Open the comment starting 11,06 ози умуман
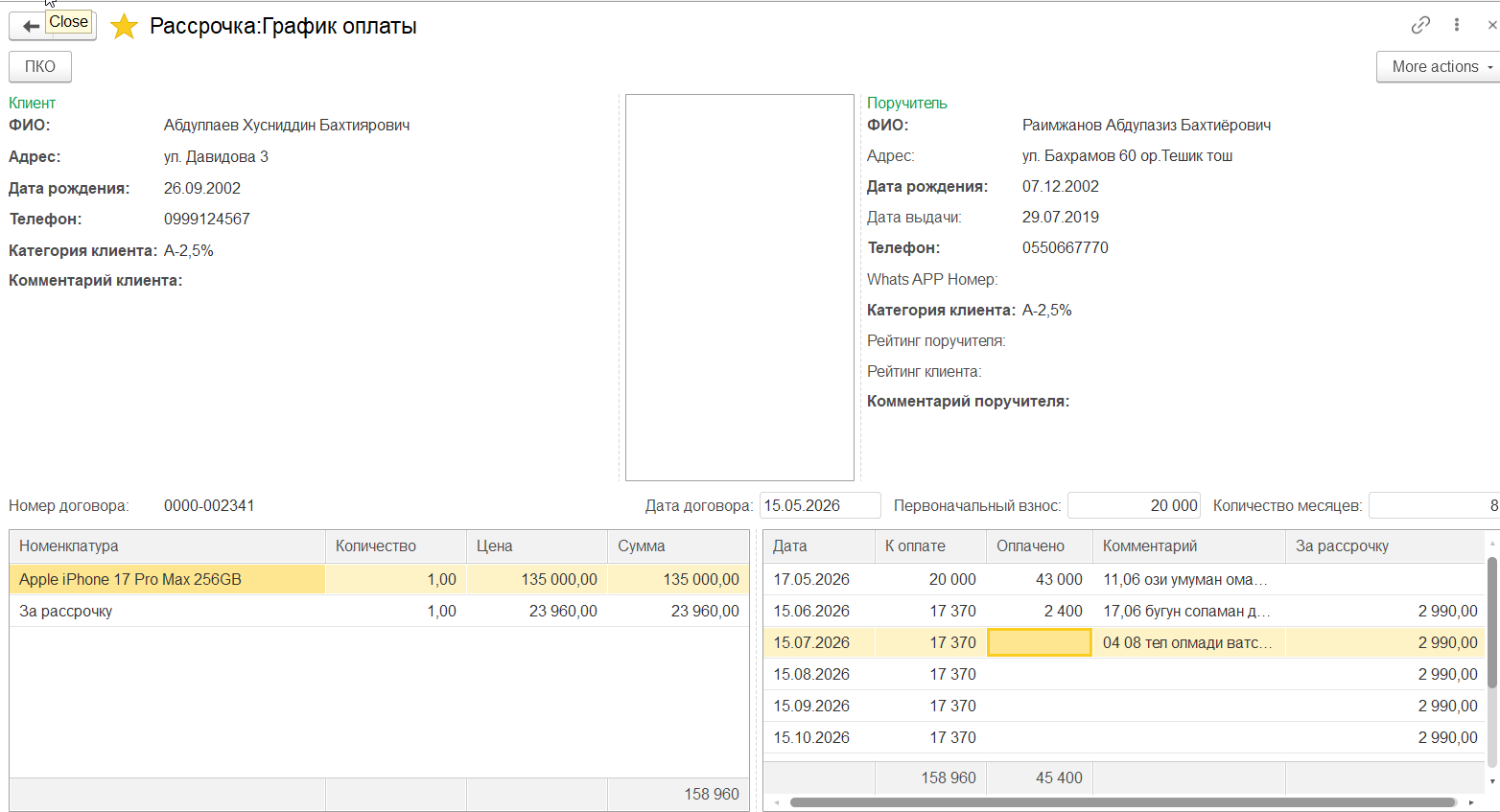 coord(1188,579)
